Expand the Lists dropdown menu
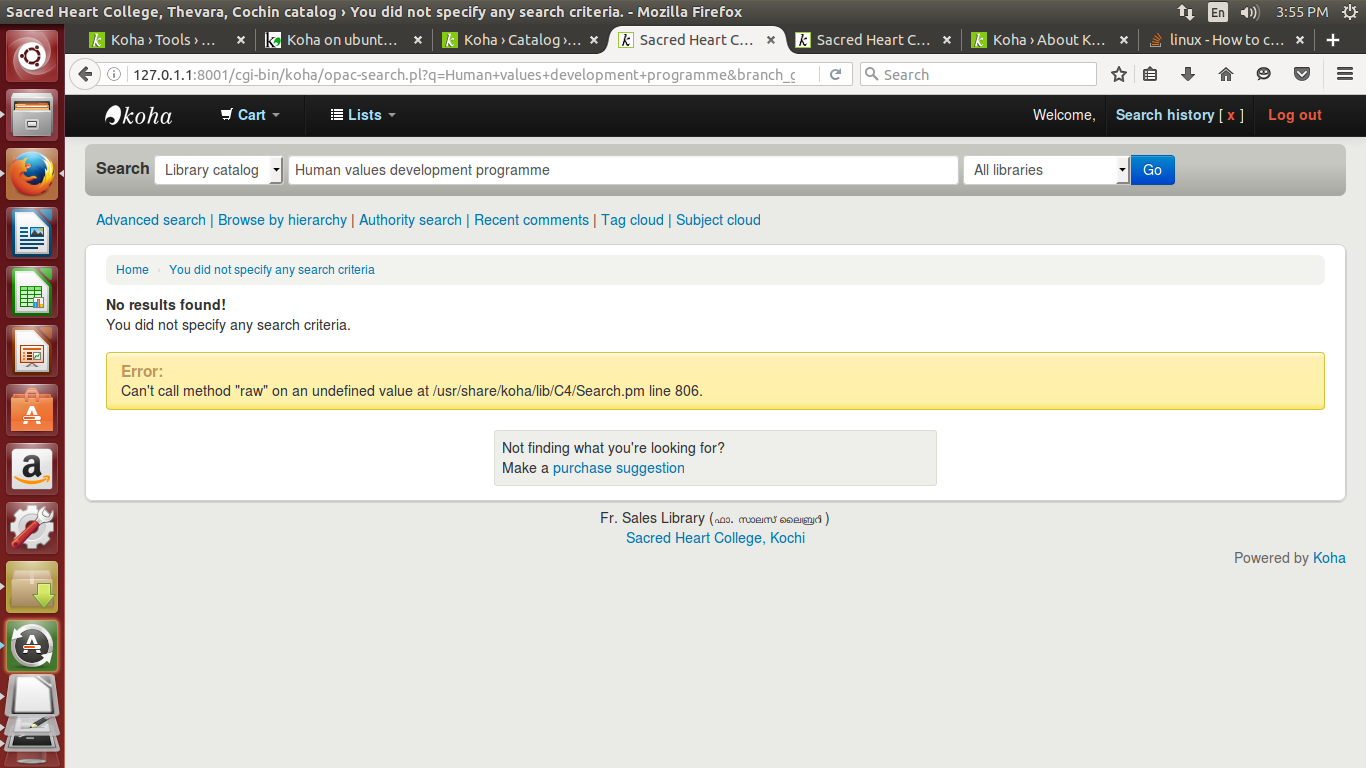Image resolution: width=1366 pixels, height=768 pixels. tap(363, 115)
